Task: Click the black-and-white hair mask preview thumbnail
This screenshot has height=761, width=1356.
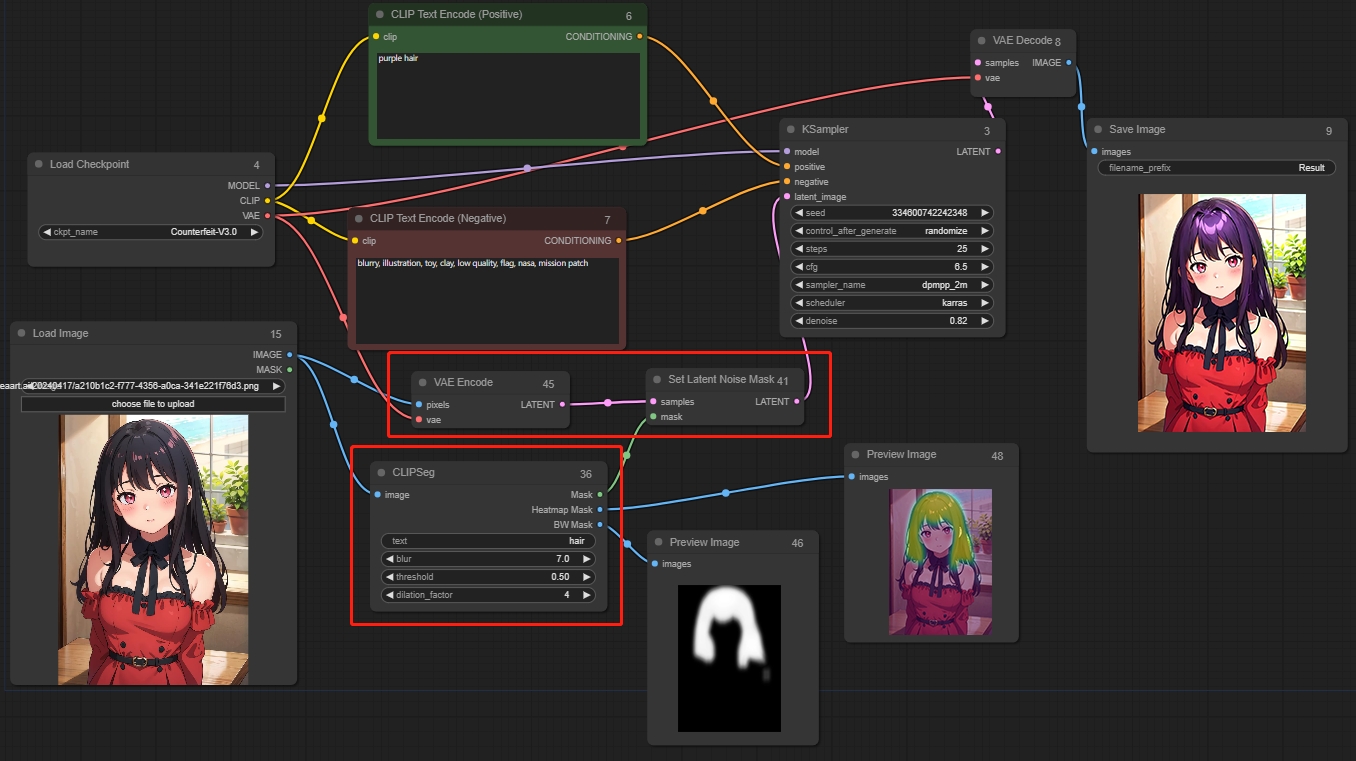Action: [729, 658]
